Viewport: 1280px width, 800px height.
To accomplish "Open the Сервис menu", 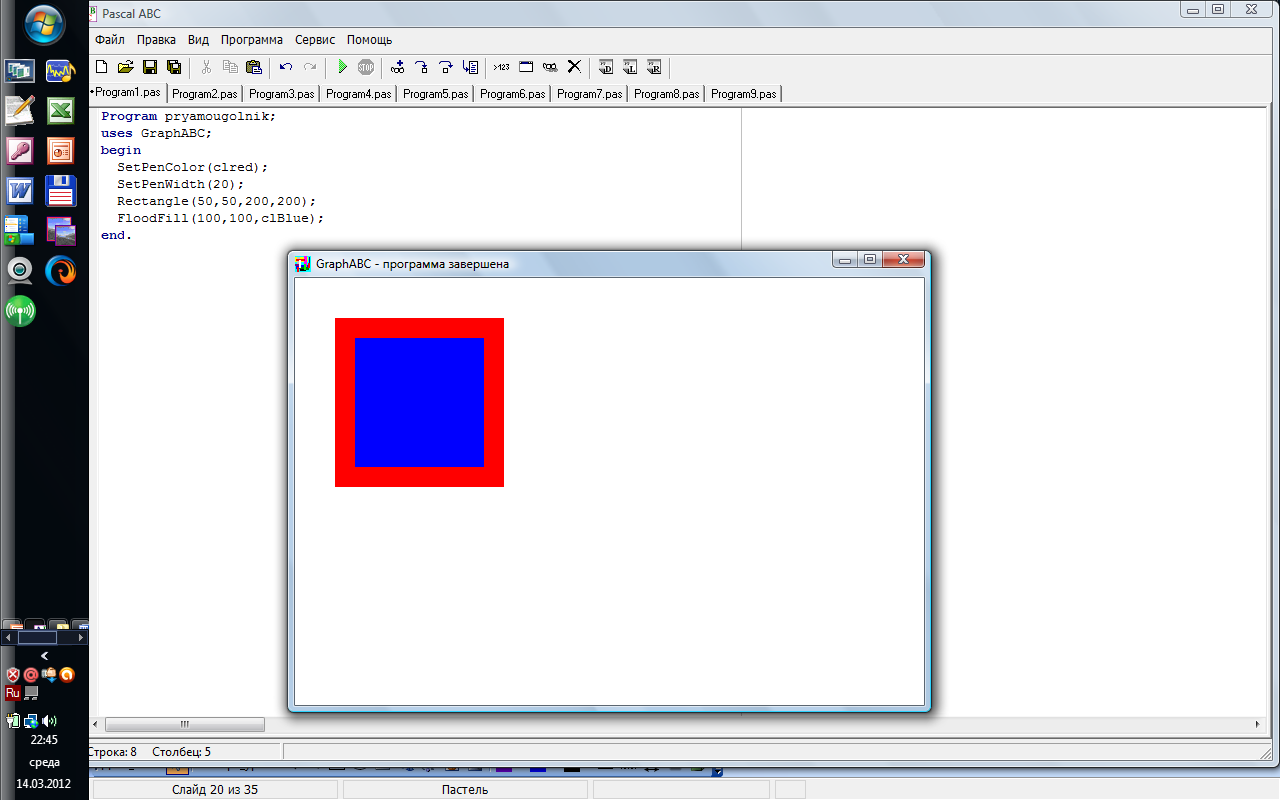I will 316,40.
